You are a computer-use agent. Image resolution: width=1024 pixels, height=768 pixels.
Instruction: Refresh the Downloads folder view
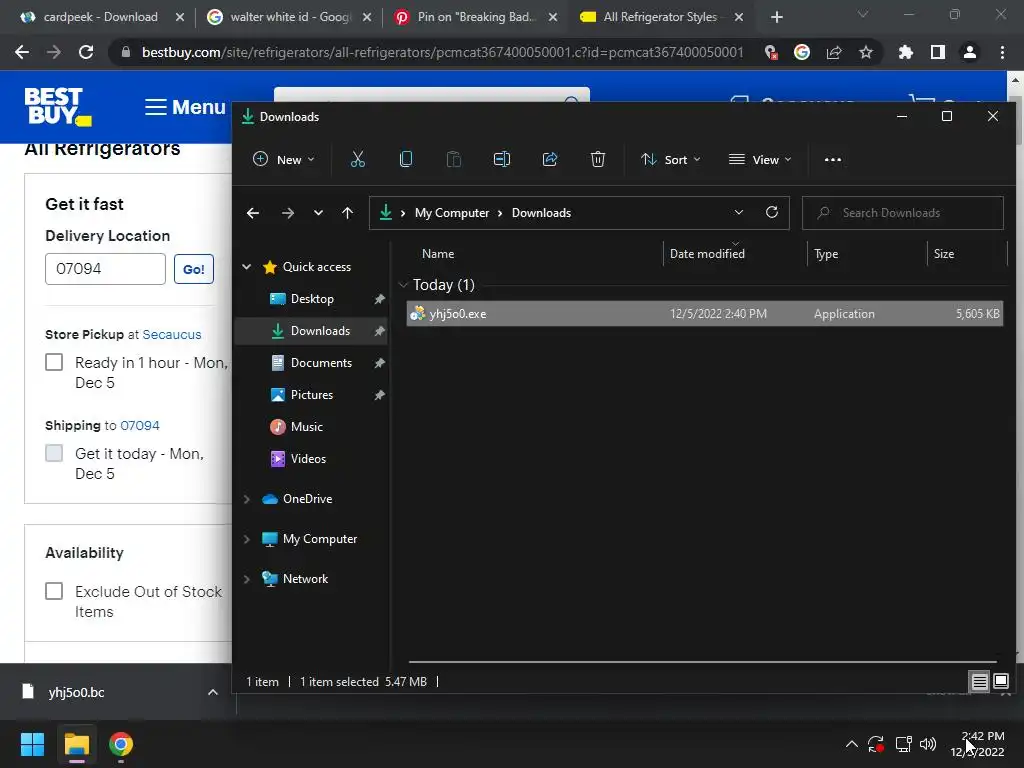pos(772,212)
